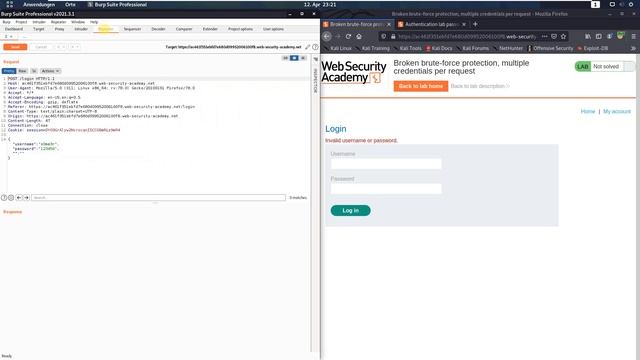Open the Repeater help question mark icon
Image resolution: width=640 pixels, height=360 pixels.
pyautogui.click(x=315, y=47)
